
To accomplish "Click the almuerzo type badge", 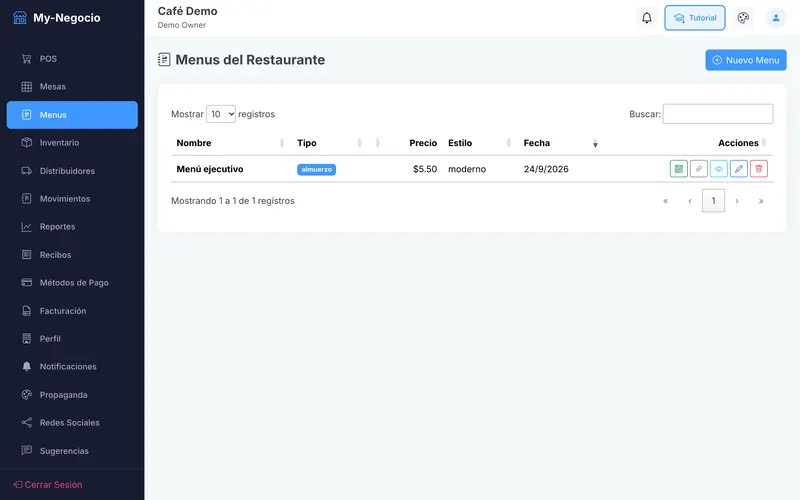I will click(x=316, y=169).
